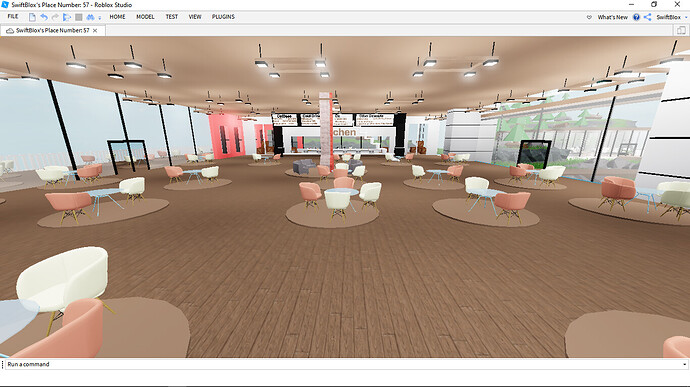Click the binoculars Find icon
690x387 pixels.
pyautogui.click(x=90, y=17)
